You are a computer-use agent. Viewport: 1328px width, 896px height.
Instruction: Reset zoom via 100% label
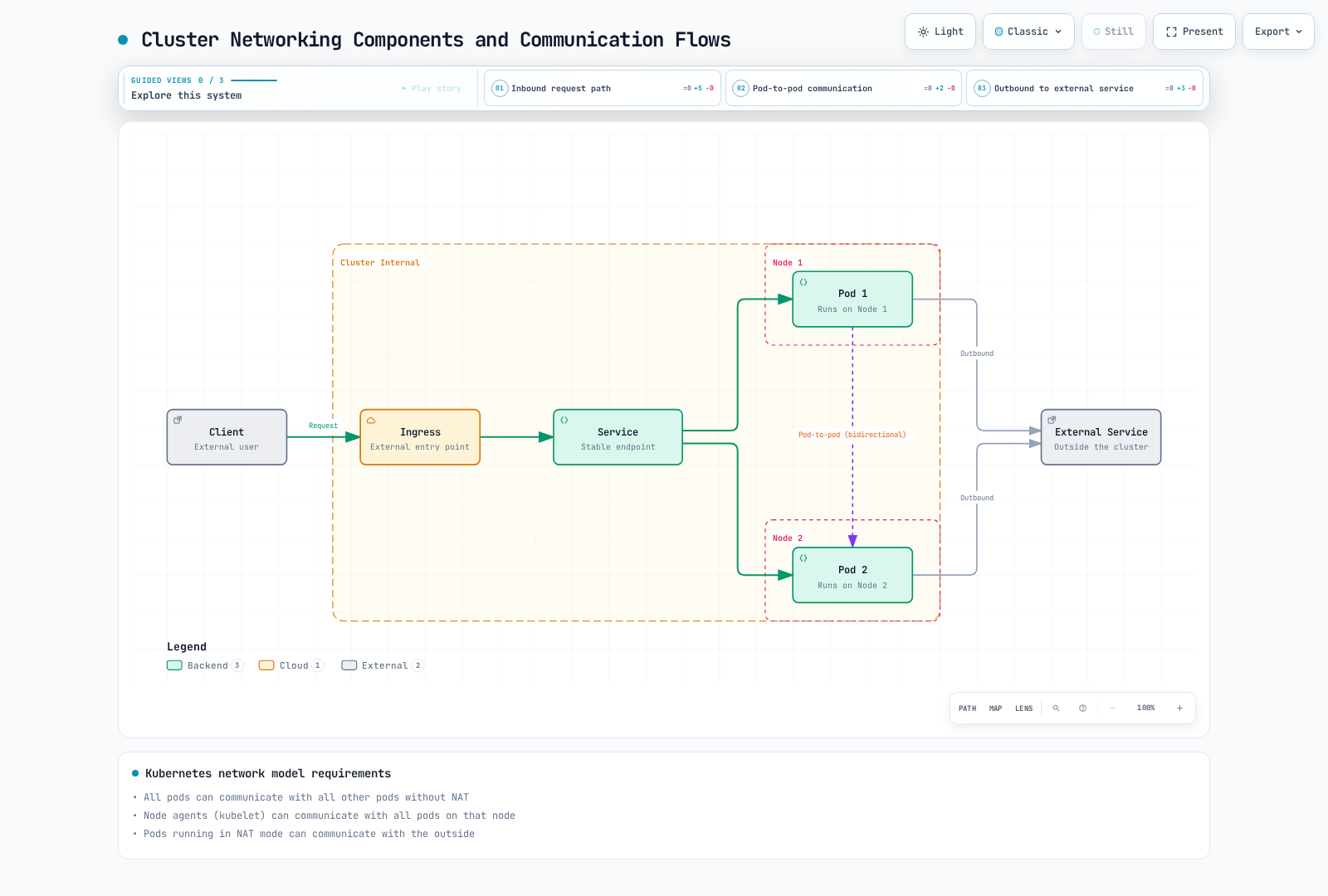pyautogui.click(x=1145, y=708)
